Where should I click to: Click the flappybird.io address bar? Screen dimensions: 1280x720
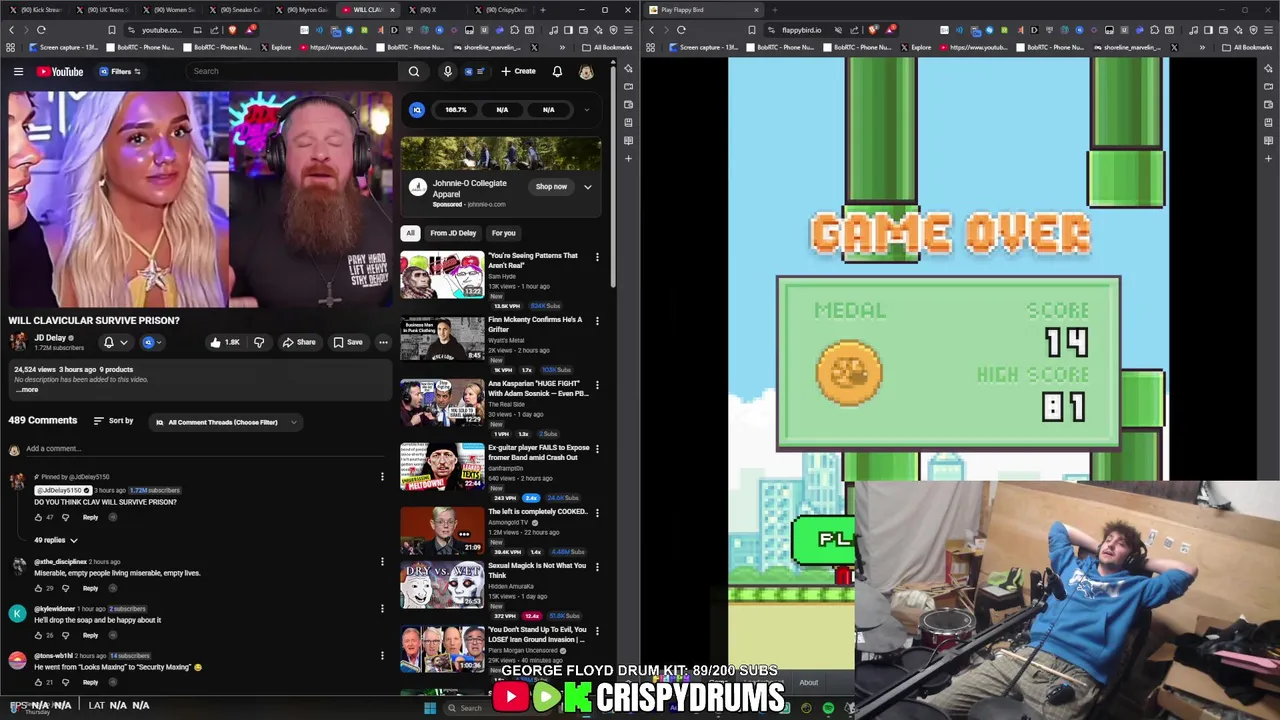(x=800, y=30)
